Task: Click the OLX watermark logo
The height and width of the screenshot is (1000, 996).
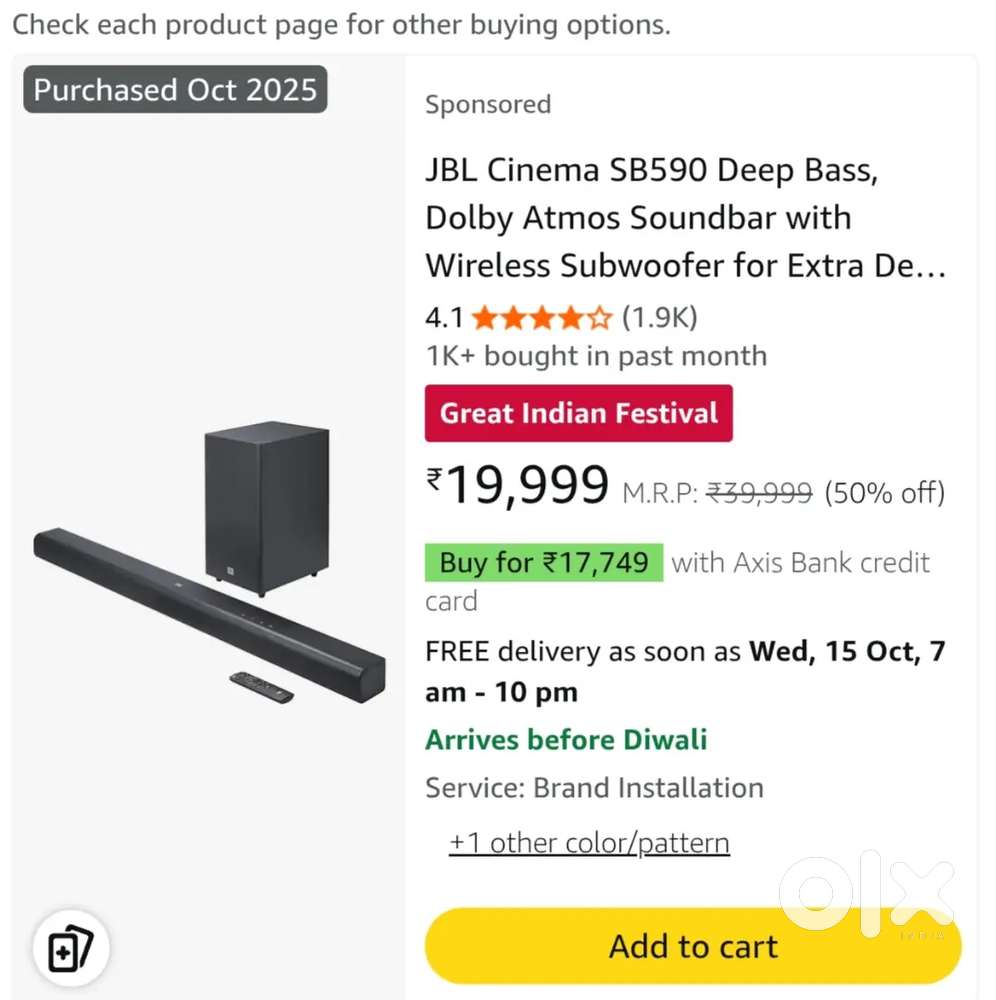Action: (866, 892)
